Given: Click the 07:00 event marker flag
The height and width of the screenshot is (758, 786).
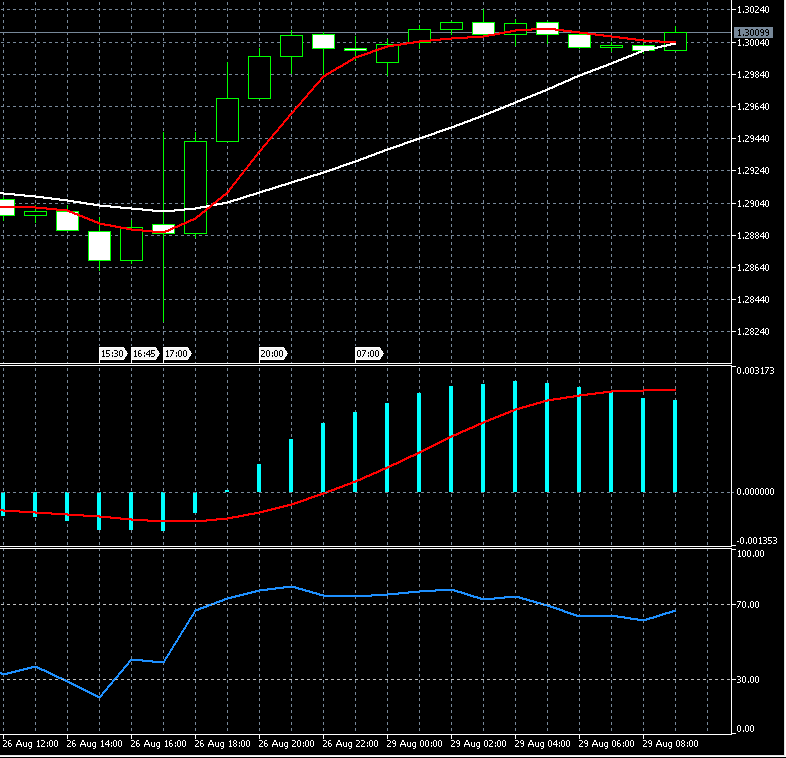Looking at the screenshot, I should (369, 353).
